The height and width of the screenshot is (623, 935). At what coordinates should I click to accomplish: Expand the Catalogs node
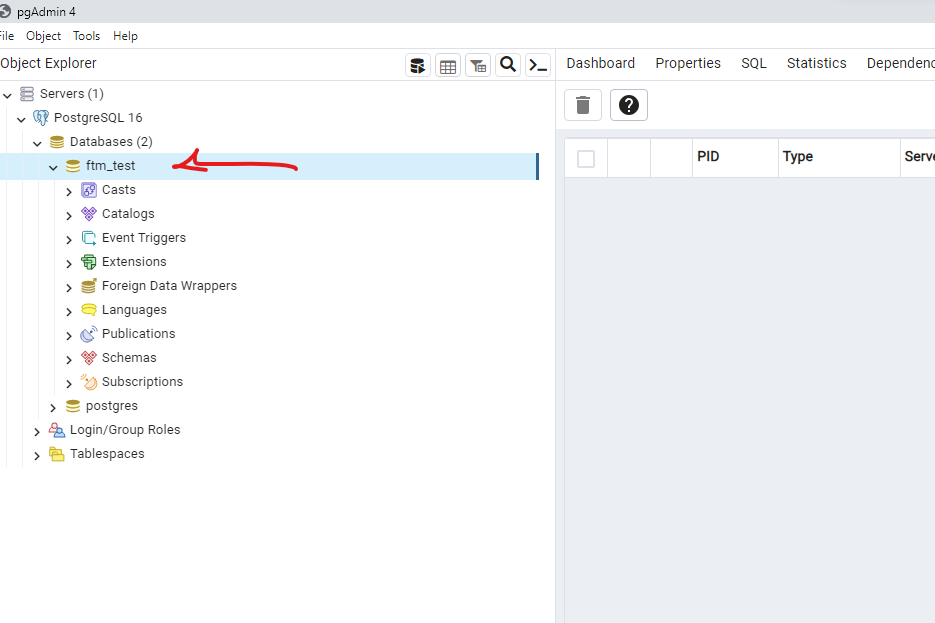click(69, 215)
